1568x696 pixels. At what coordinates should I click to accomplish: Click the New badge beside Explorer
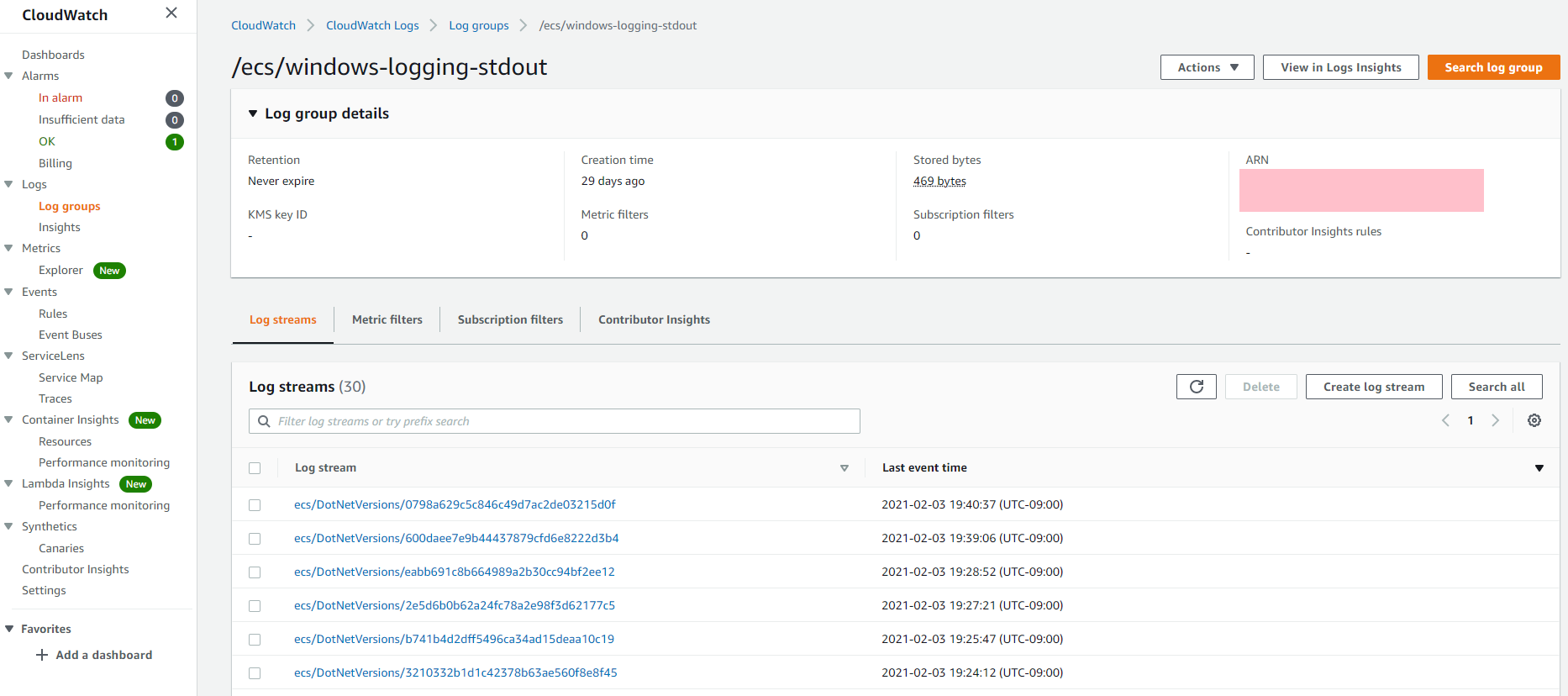click(109, 271)
